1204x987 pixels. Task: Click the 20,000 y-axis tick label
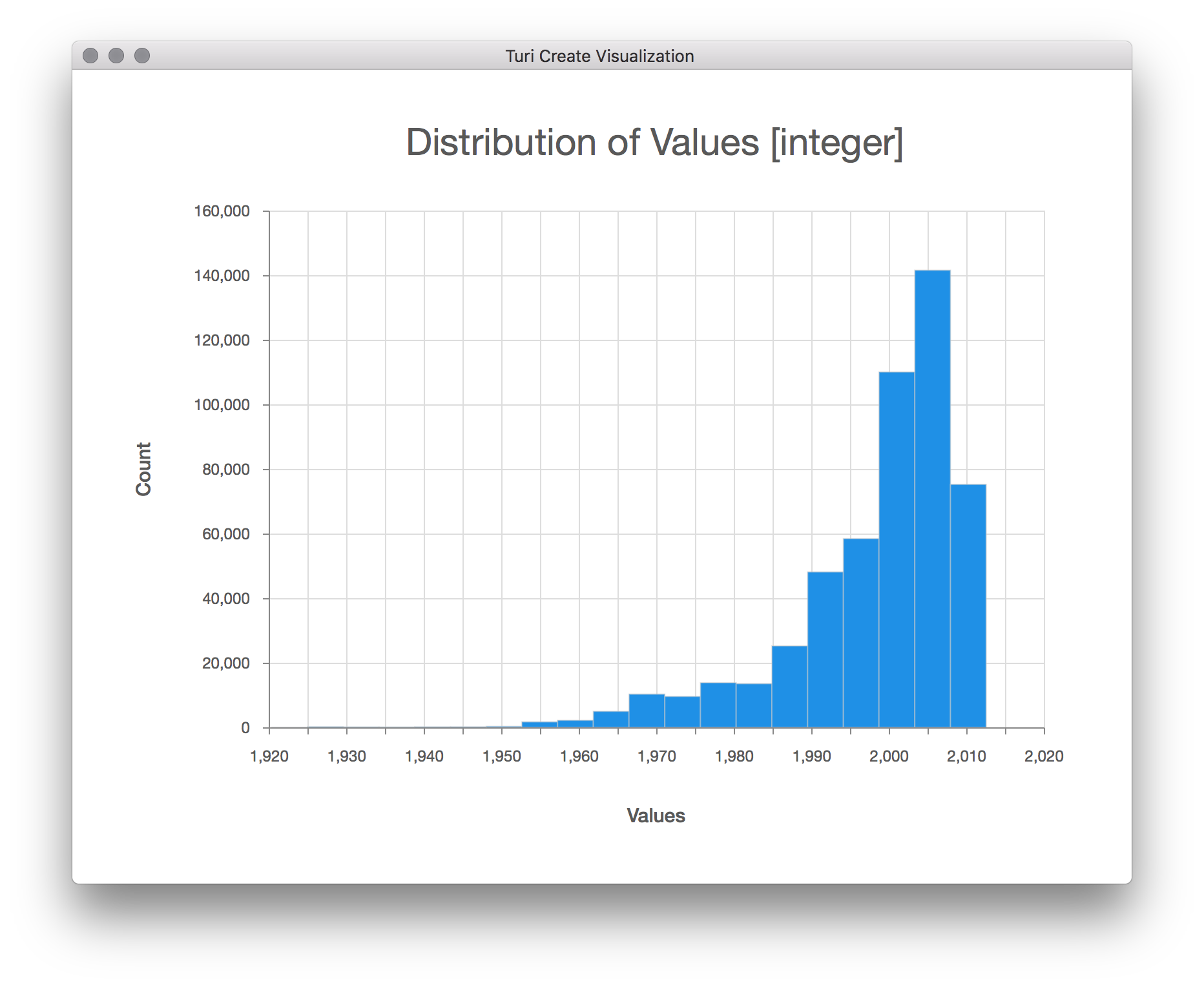point(225,663)
